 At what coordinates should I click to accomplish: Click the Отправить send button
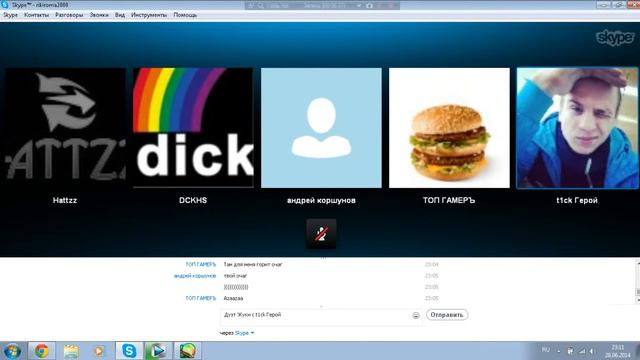[447, 315]
